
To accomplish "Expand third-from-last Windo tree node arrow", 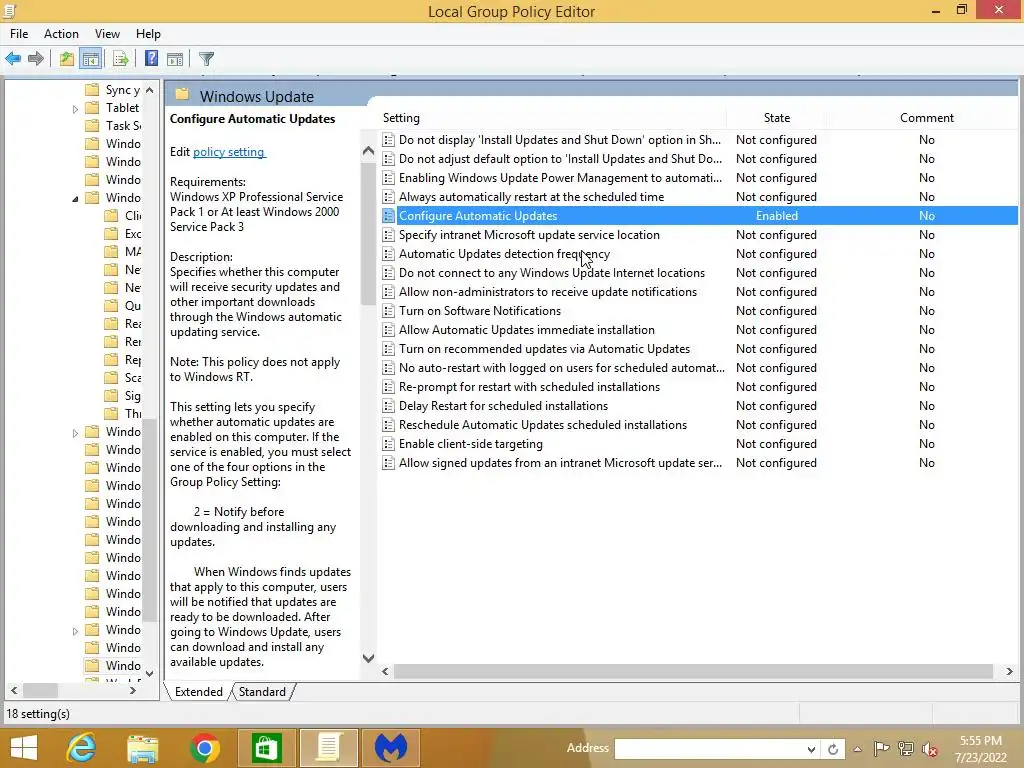I will [x=75, y=631].
